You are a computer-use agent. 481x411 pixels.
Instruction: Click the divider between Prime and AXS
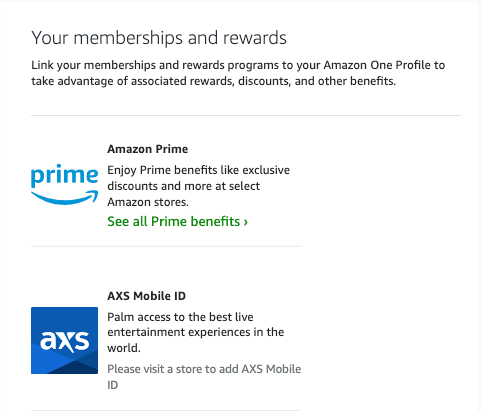tap(166, 246)
